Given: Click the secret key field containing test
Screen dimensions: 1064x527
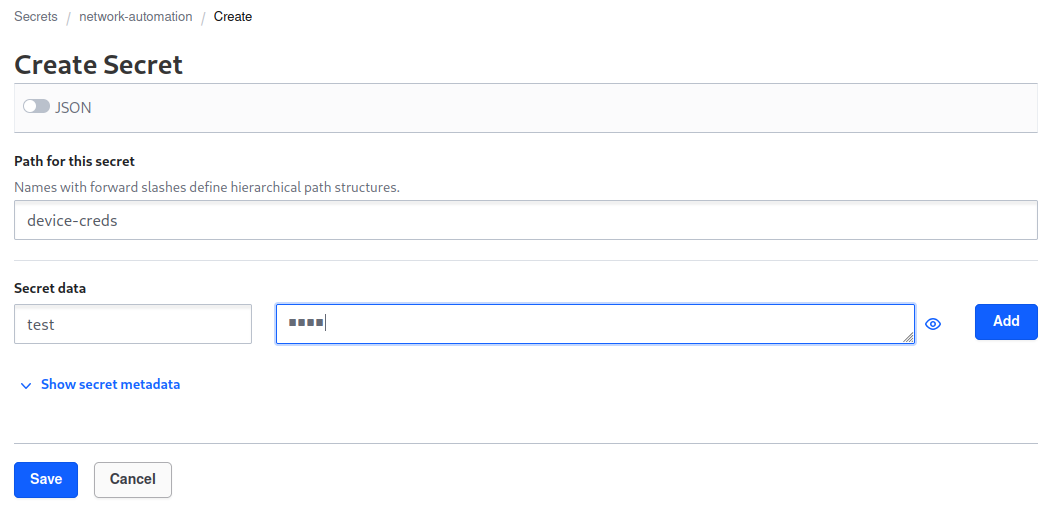Looking at the screenshot, I should coord(133,324).
